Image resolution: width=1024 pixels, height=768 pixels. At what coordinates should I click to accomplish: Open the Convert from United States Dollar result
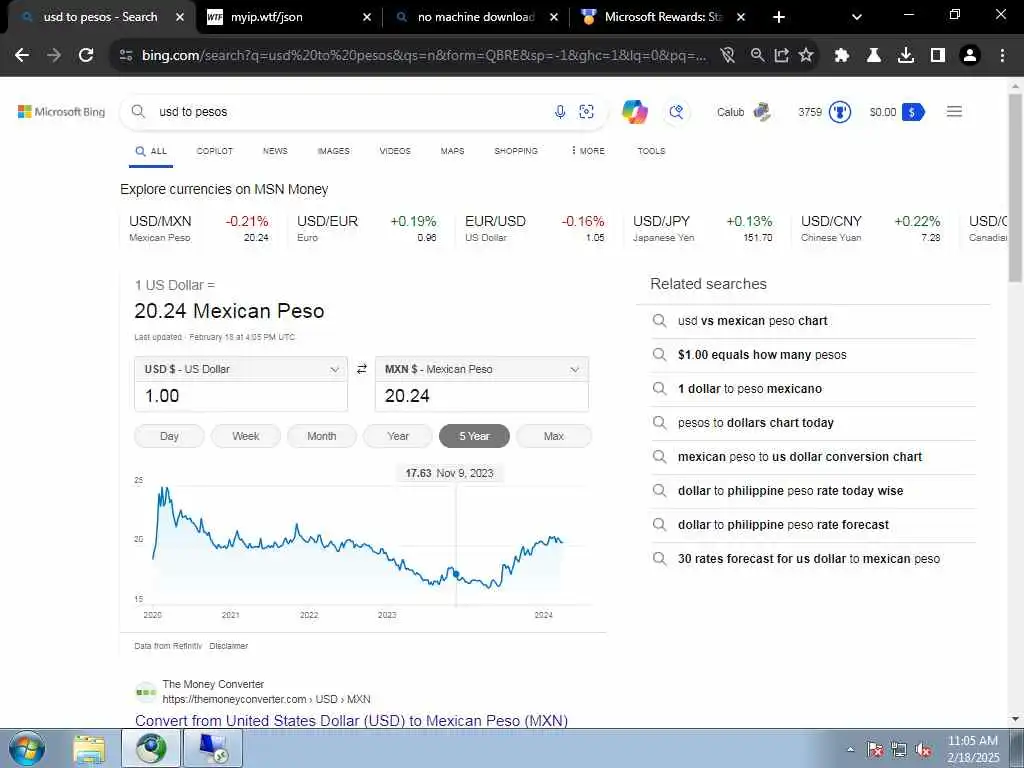[x=351, y=720]
